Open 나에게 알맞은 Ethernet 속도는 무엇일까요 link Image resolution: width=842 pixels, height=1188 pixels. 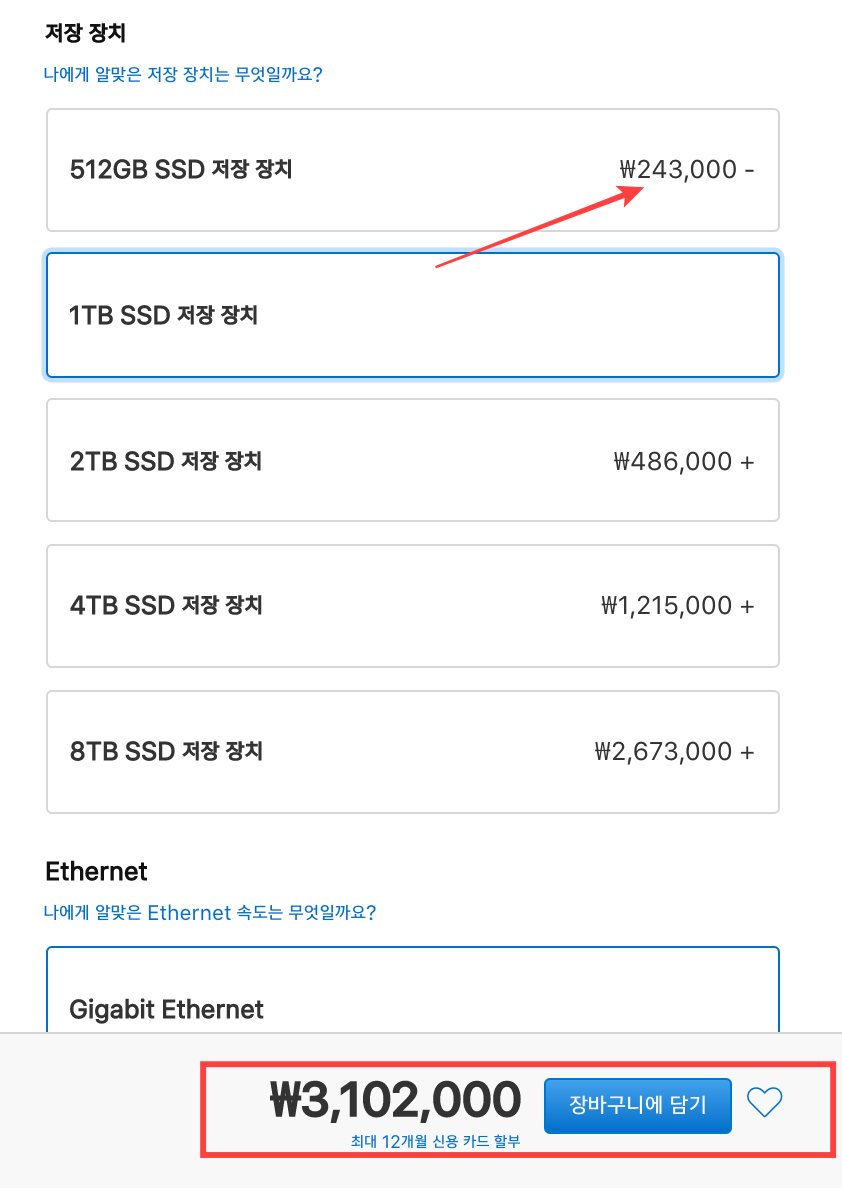pos(210,912)
